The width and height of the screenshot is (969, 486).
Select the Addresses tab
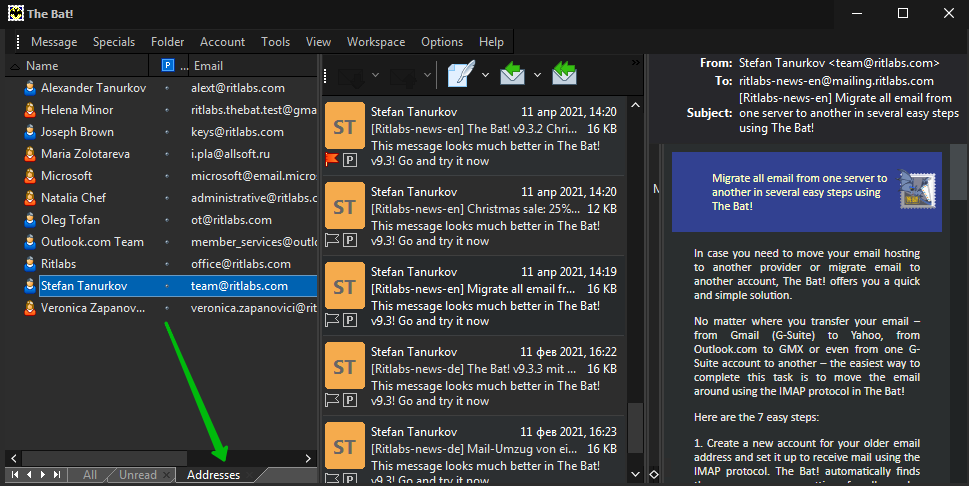[213, 475]
